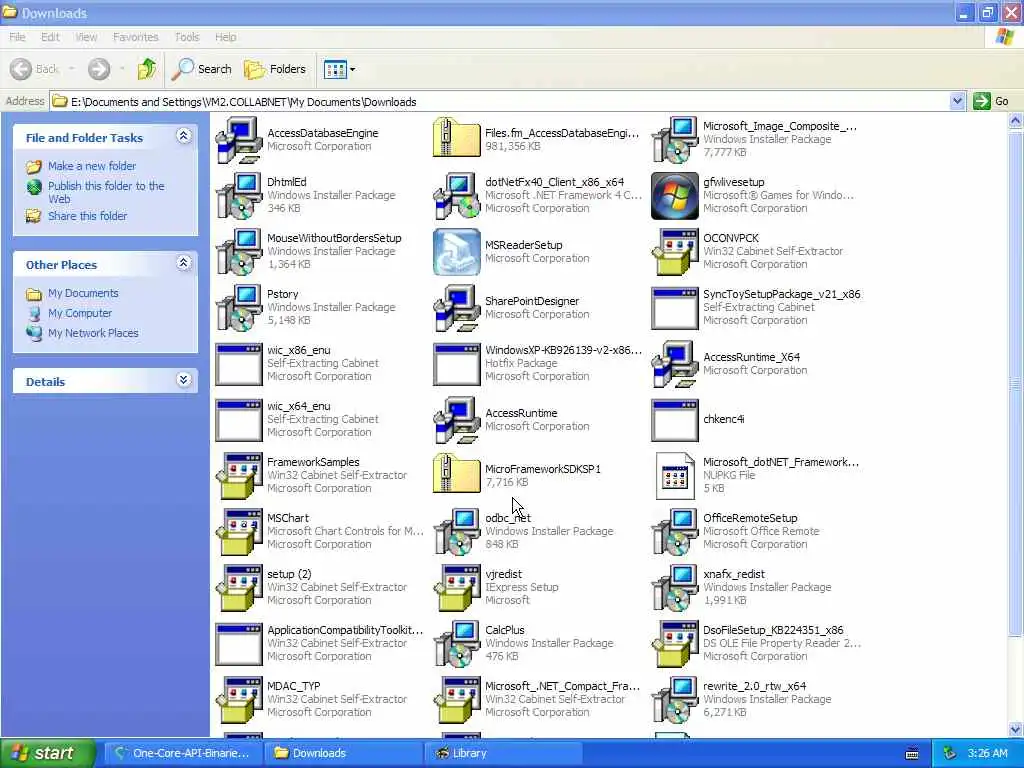Select the wic_x64_enu cabinet icon
The height and width of the screenshot is (768, 1024).
click(239, 420)
